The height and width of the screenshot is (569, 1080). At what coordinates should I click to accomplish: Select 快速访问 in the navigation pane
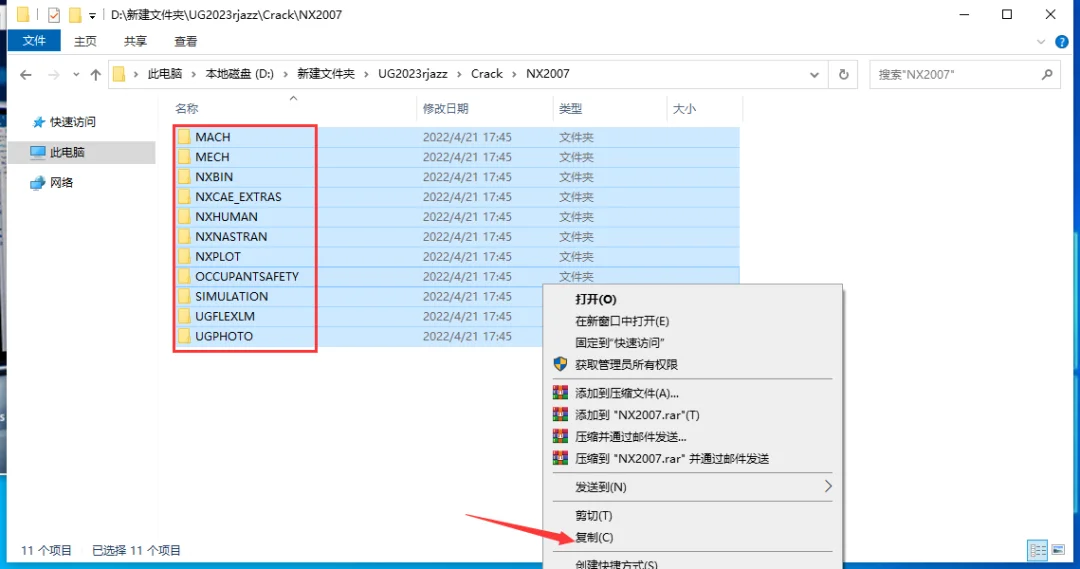click(72, 122)
